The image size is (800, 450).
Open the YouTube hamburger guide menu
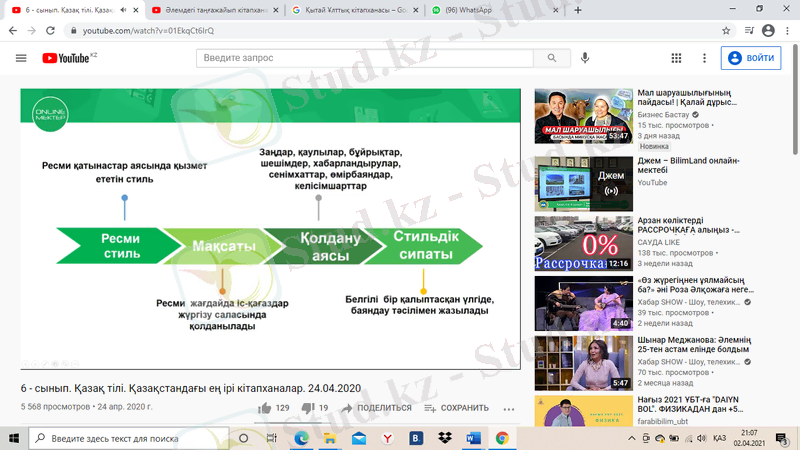coord(21,58)
